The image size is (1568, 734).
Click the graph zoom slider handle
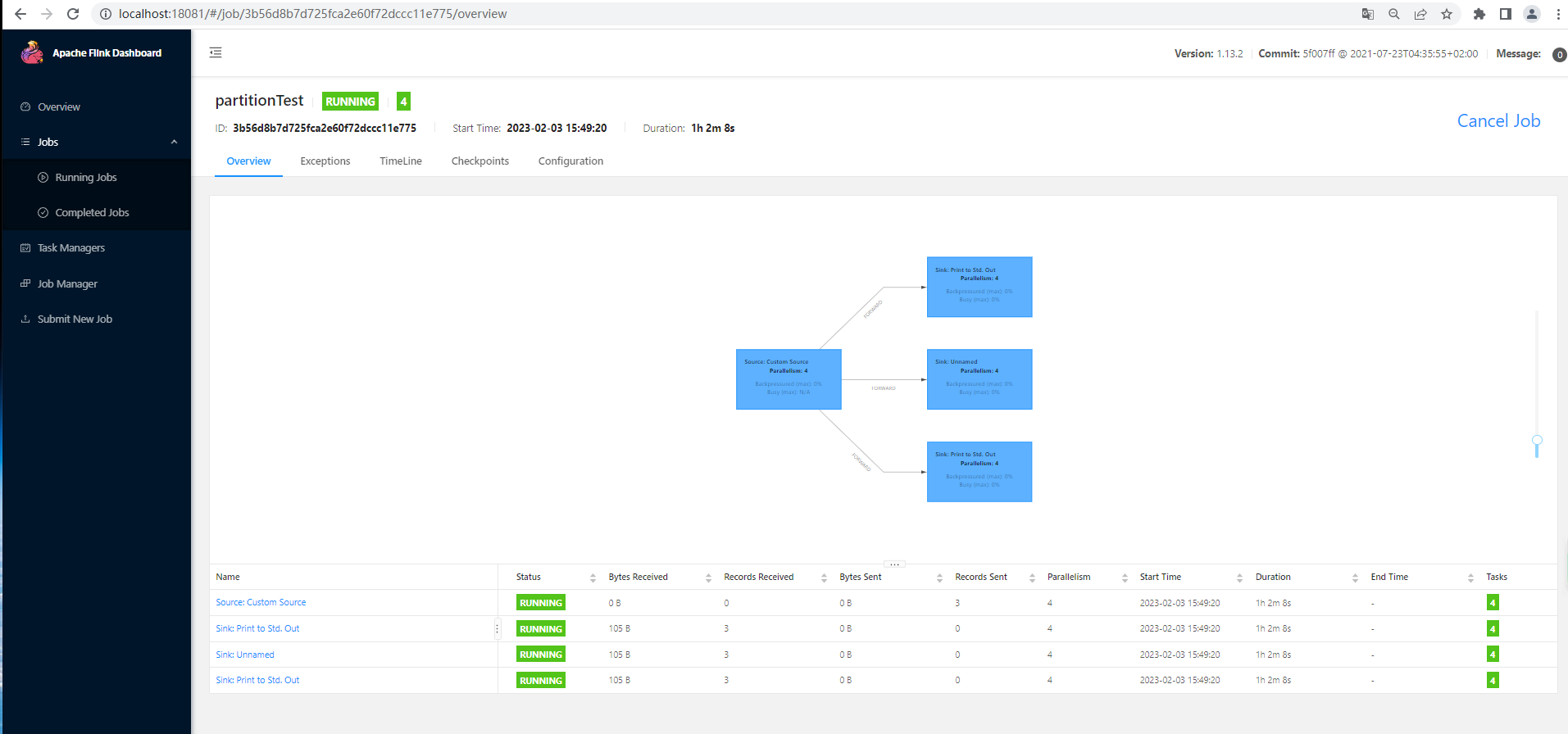click(1537, 441)
